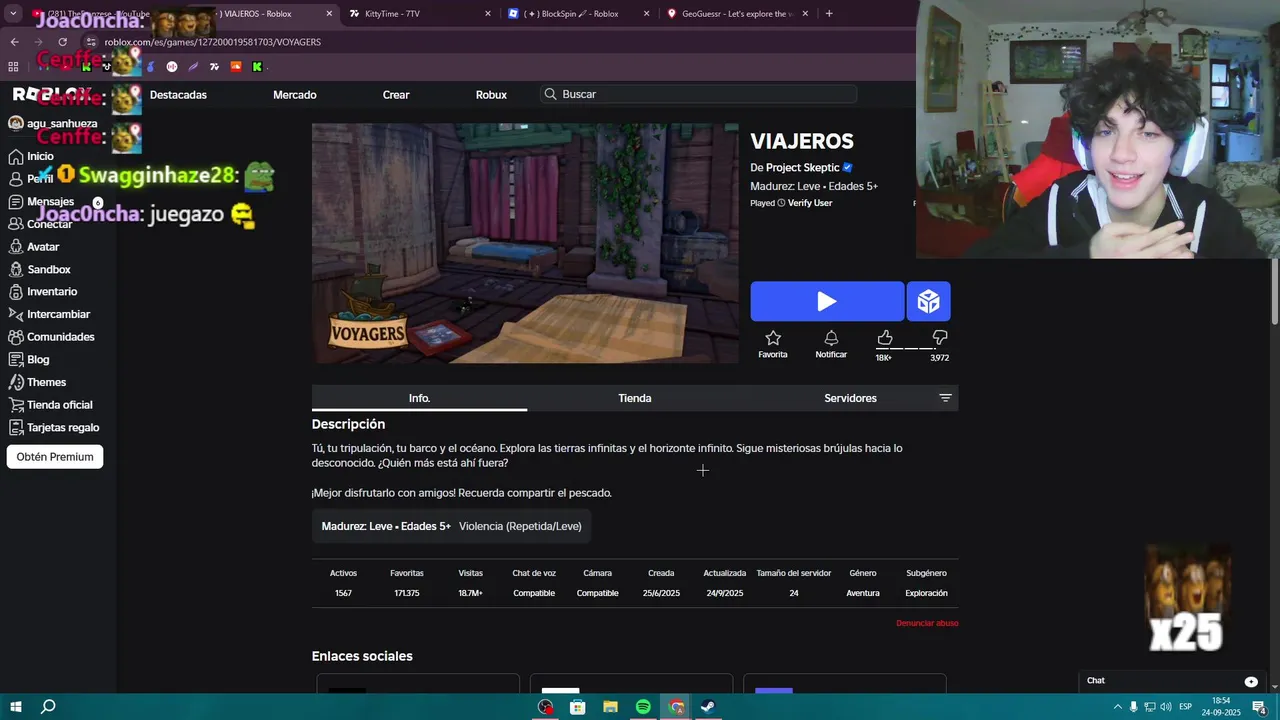Open the server filter icon next to Servidores
Screen dimensions: 1280x720
coord(945,398)
